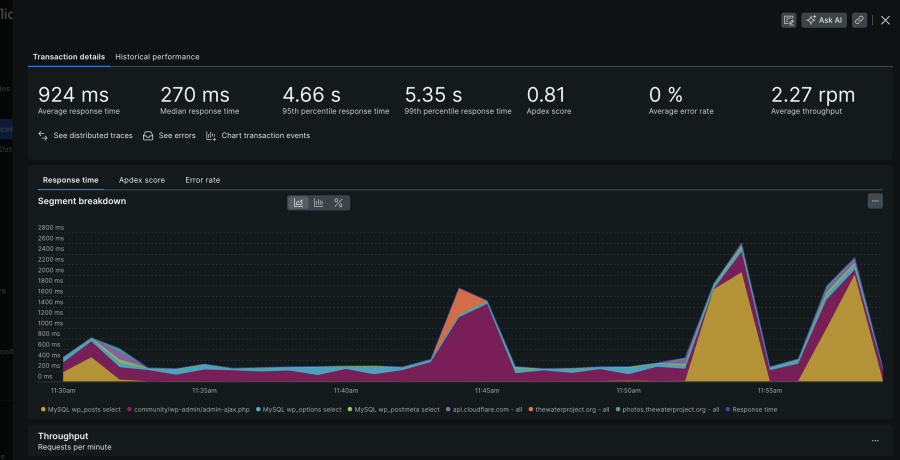This screenshot has width=900, height=460.
Task: Click Chart transaction events link
Action: pyautogui.click(x=265, y=136)
